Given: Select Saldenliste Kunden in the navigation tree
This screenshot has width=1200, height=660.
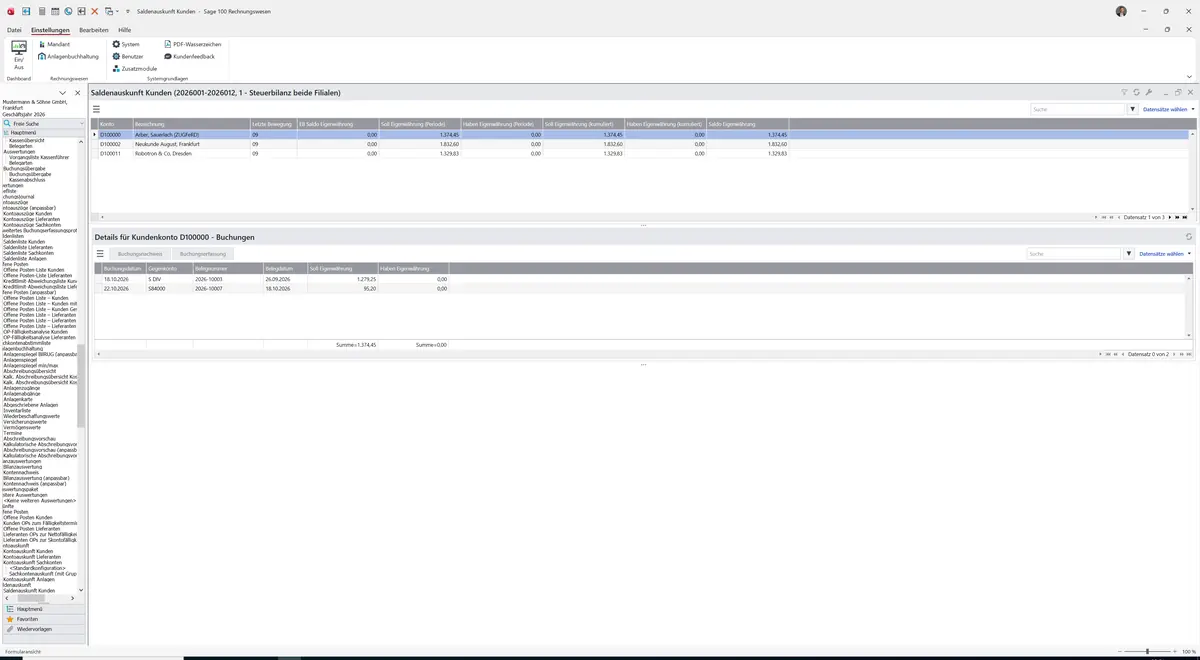Looking at the screenshot, I should (24, 242).
